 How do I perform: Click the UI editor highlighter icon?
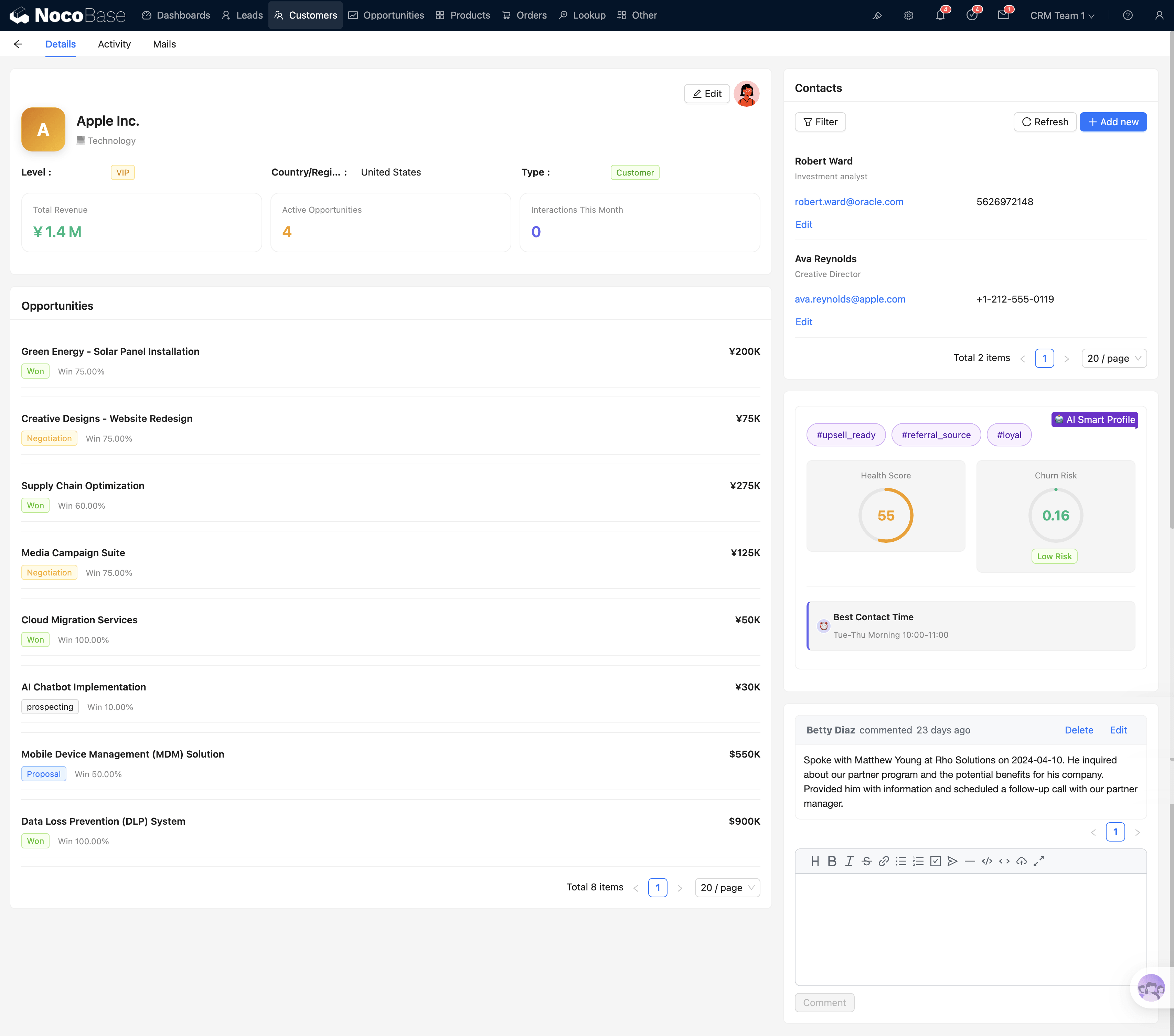876,15
